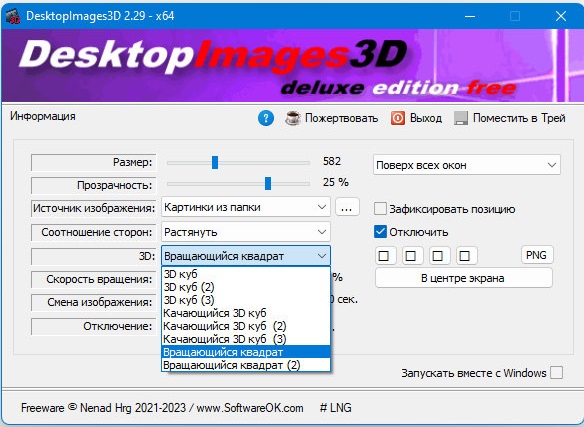Click the DesktopImages3D title bar app icon
584x427 pixels.
pyautogui.click(x=13, y=16)
